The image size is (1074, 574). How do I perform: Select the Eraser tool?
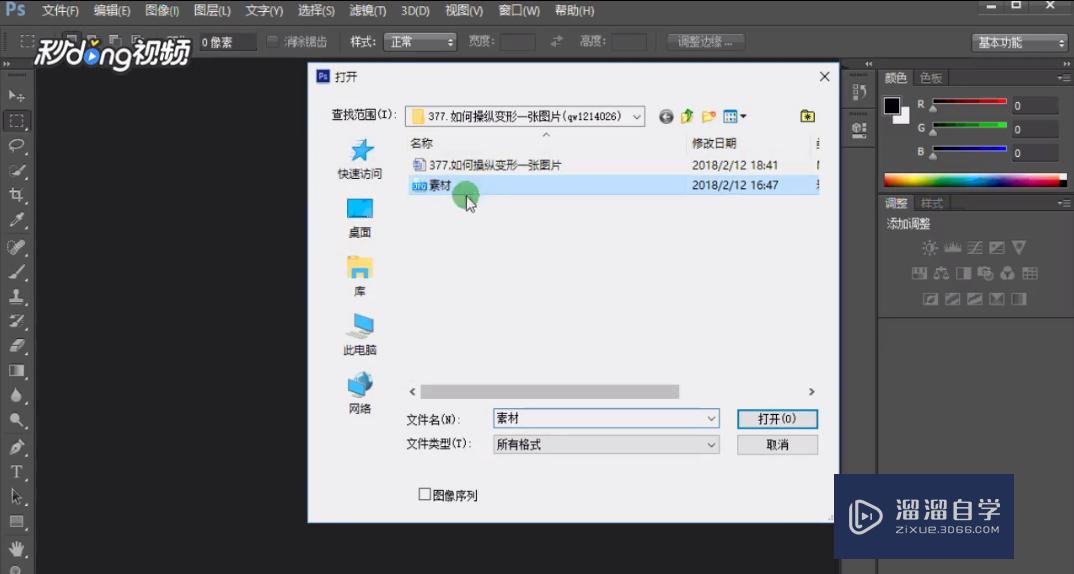click(16, 346)
